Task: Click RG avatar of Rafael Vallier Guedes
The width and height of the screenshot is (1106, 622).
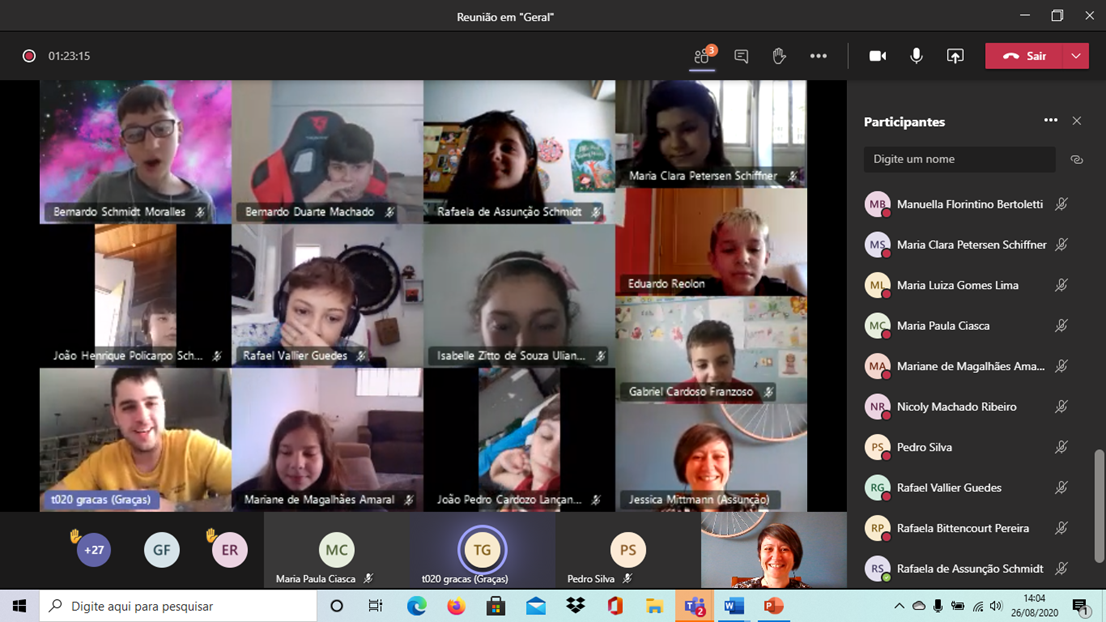Action: coord(877,488)
